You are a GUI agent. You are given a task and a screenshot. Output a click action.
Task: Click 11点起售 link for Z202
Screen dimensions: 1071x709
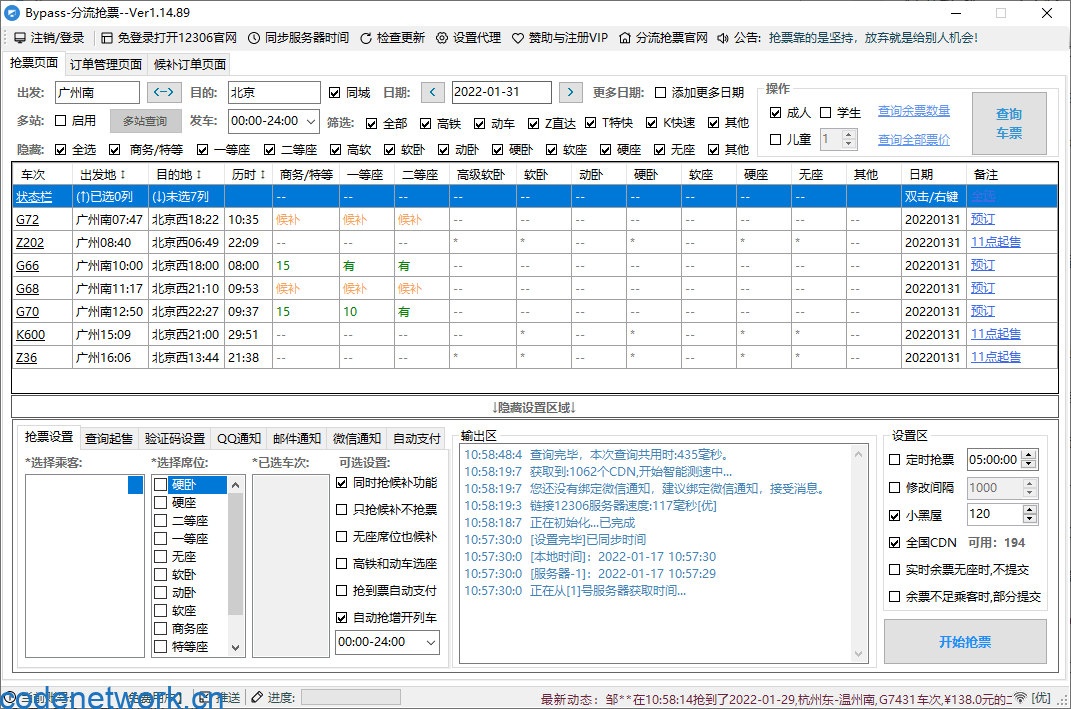(996, 242)
